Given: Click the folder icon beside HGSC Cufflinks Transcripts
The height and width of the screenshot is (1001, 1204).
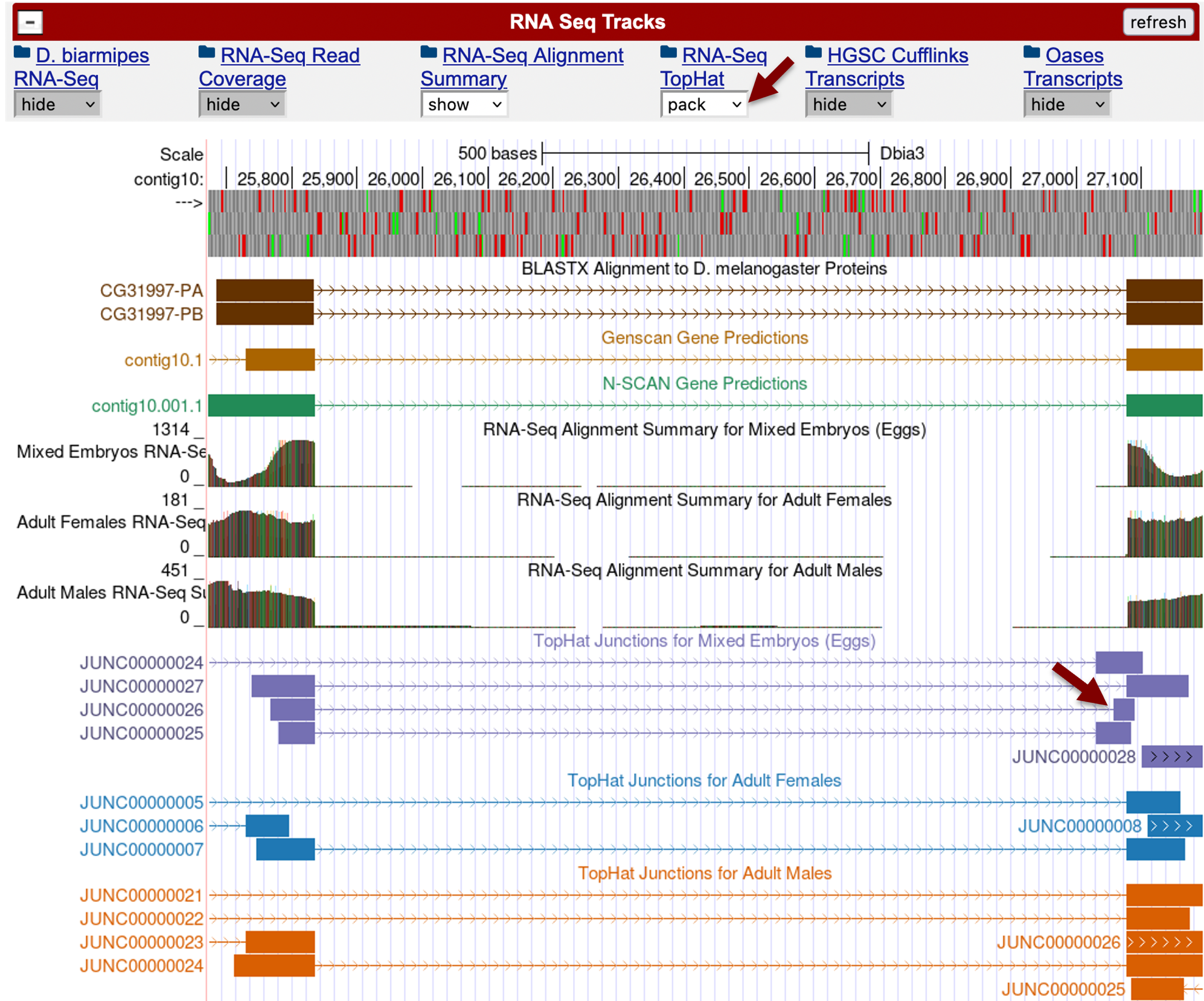Looking at the screenshot, I should pos(814,53).
